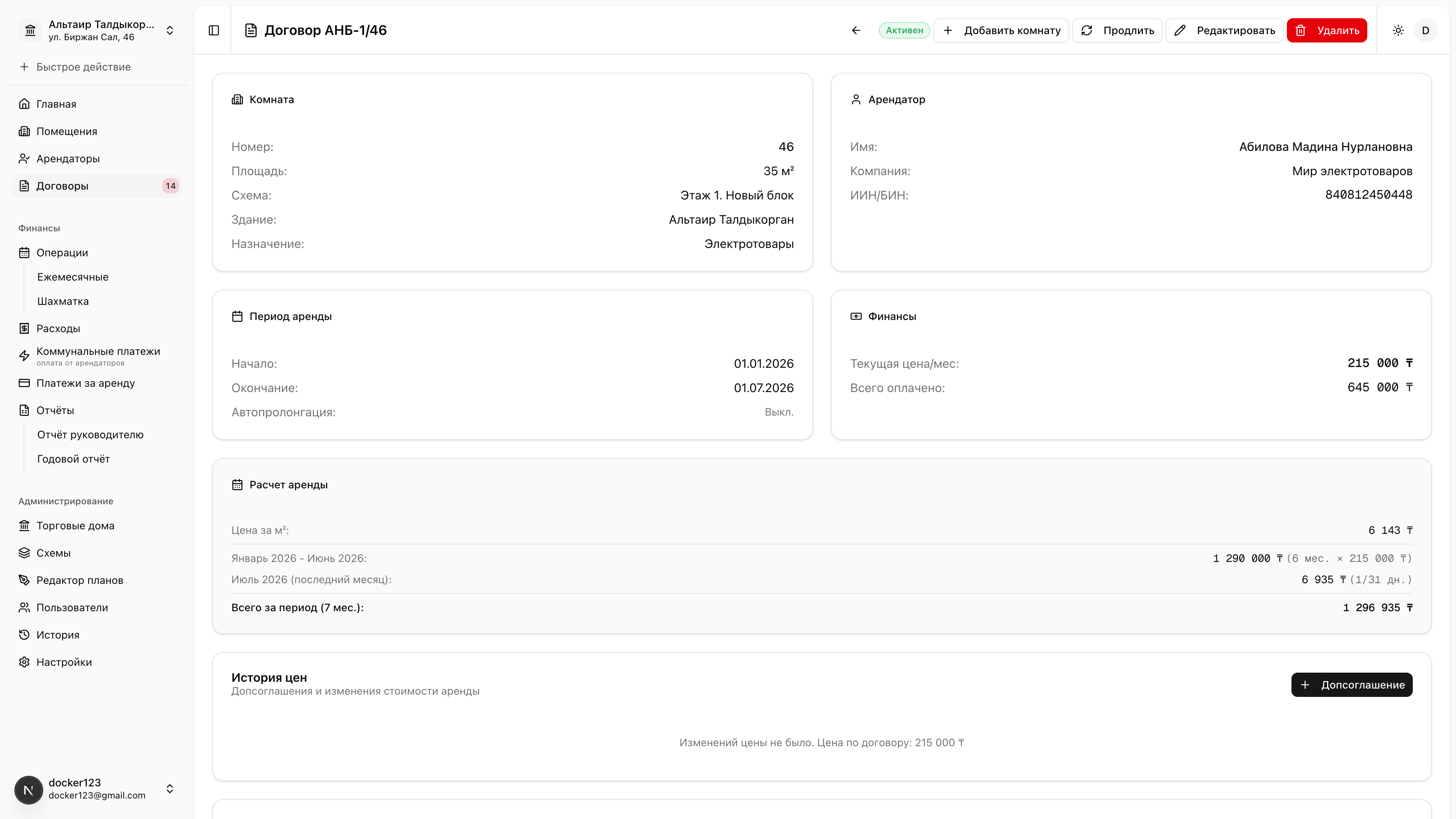The height and width of the screenshot is (819, 1456).
Task: Click Продлить button
Action: click(1117, 30)
